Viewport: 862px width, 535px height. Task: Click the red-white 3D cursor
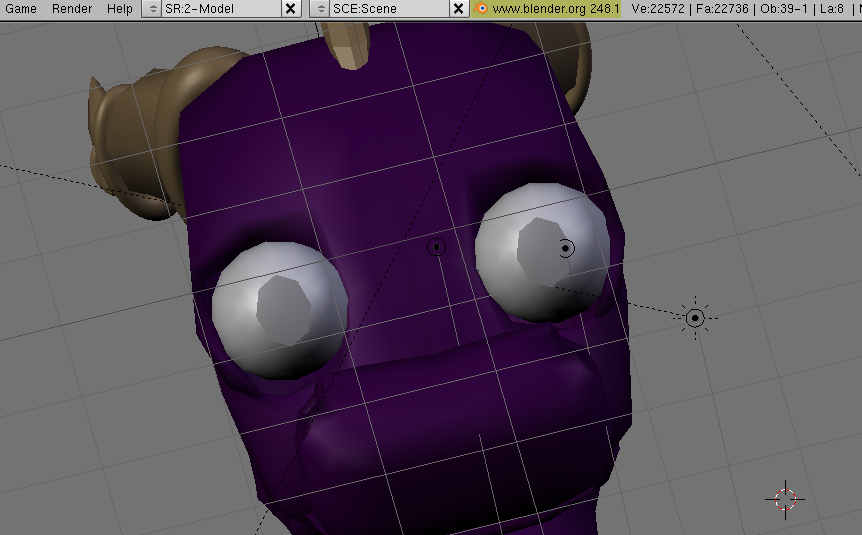(785, 500)
